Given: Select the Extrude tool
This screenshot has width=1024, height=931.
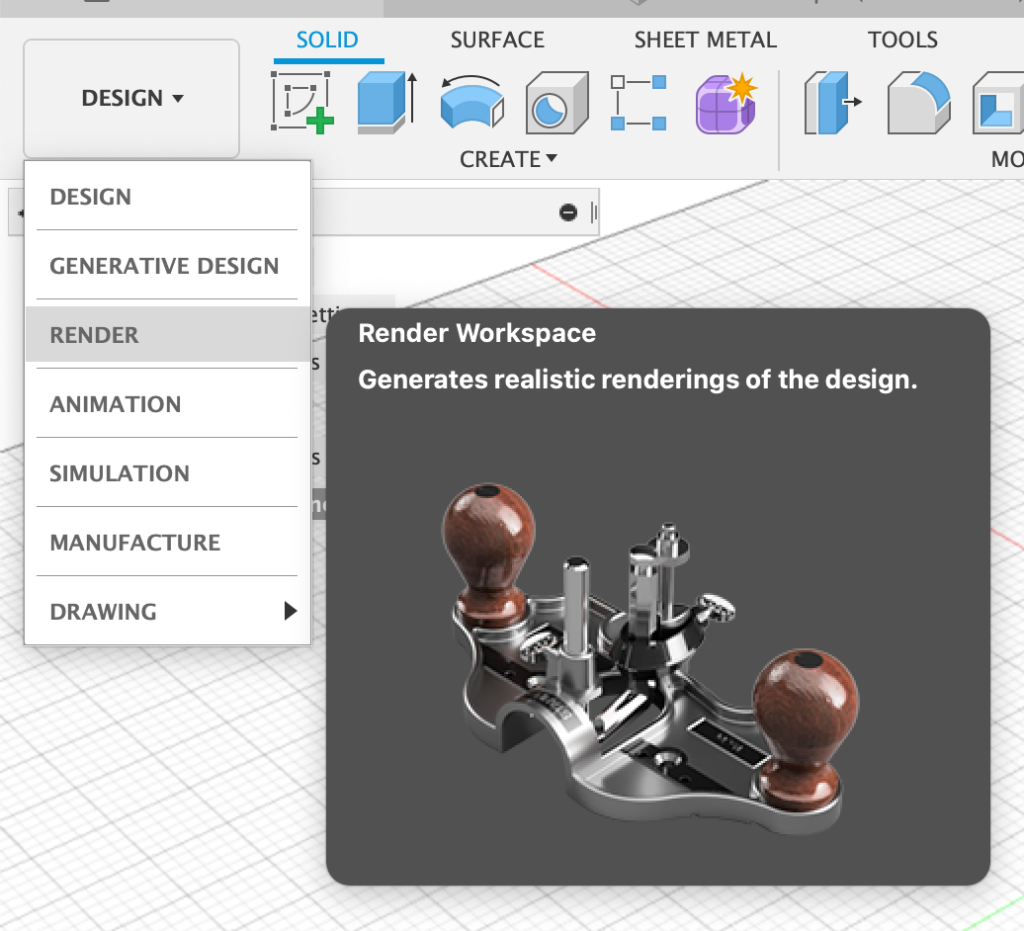Looking at the screenshot, I should pos(385,103).
